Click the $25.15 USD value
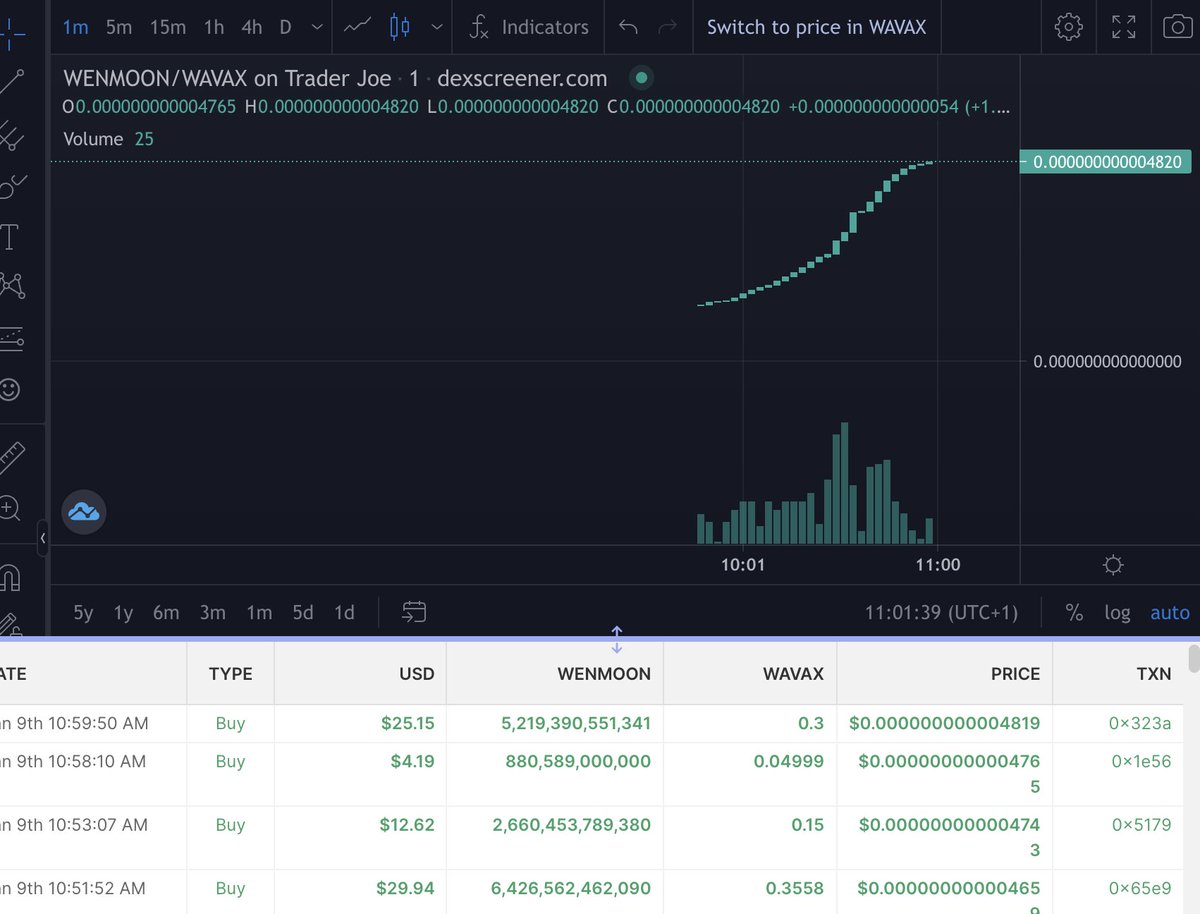This screenshot has height=914, width=1200. coord(408,723)
